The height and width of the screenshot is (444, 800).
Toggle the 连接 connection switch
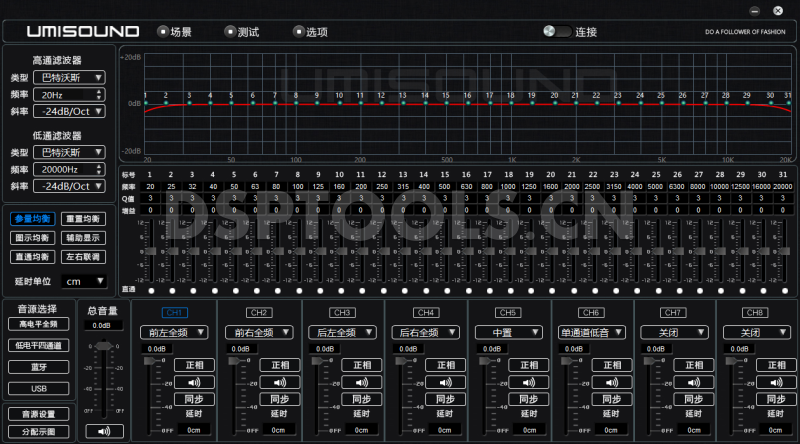557,32
